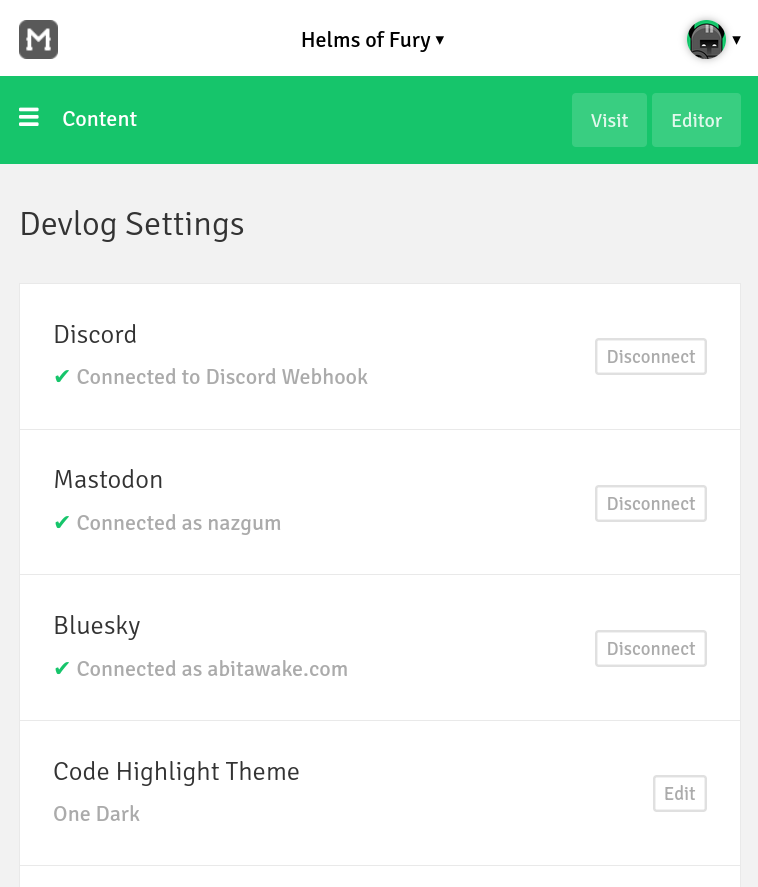Open the dropdown arrow beside the avatar
The image size is (758, 887).
click(x=737, y=40)
